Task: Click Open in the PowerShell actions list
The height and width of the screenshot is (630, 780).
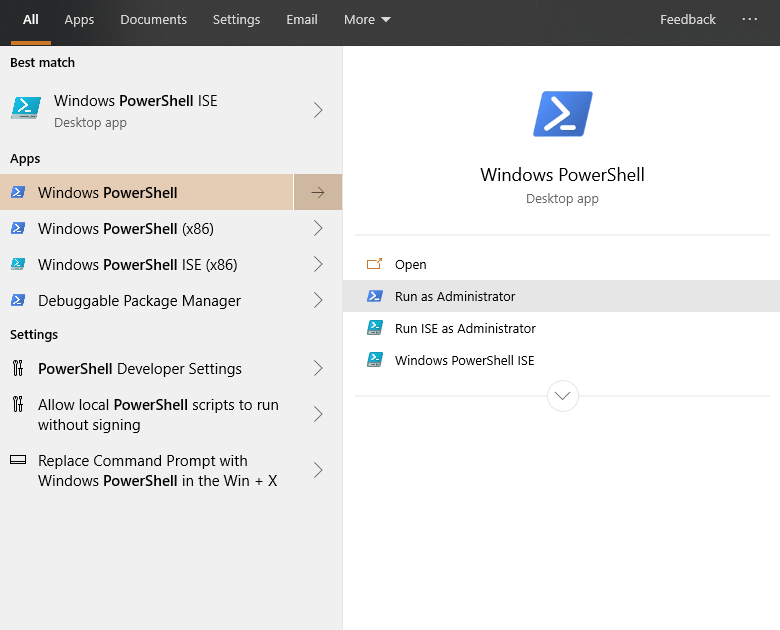Action: click(410, 264)
